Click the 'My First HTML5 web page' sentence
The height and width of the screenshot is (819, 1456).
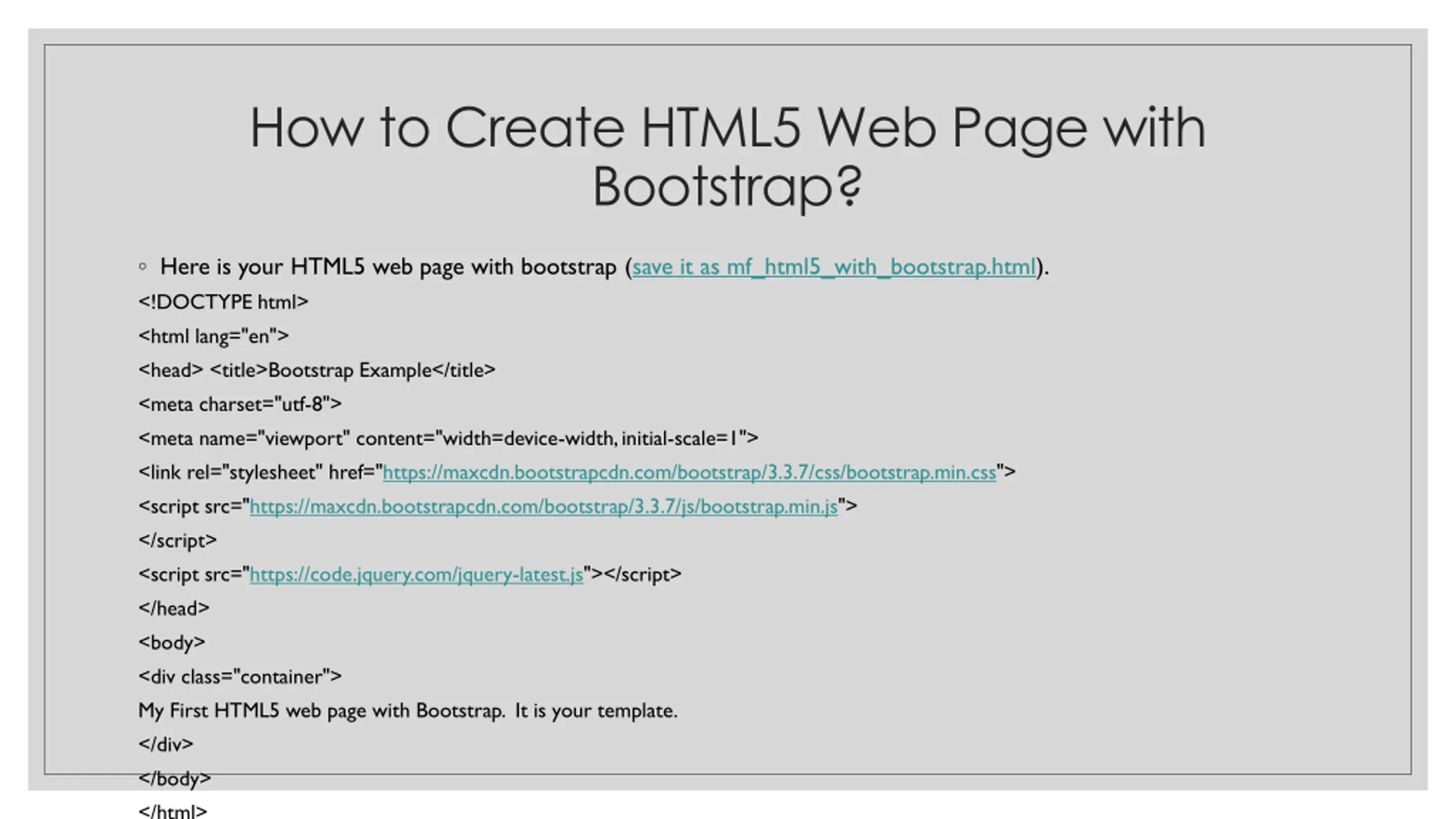(407, 711)
